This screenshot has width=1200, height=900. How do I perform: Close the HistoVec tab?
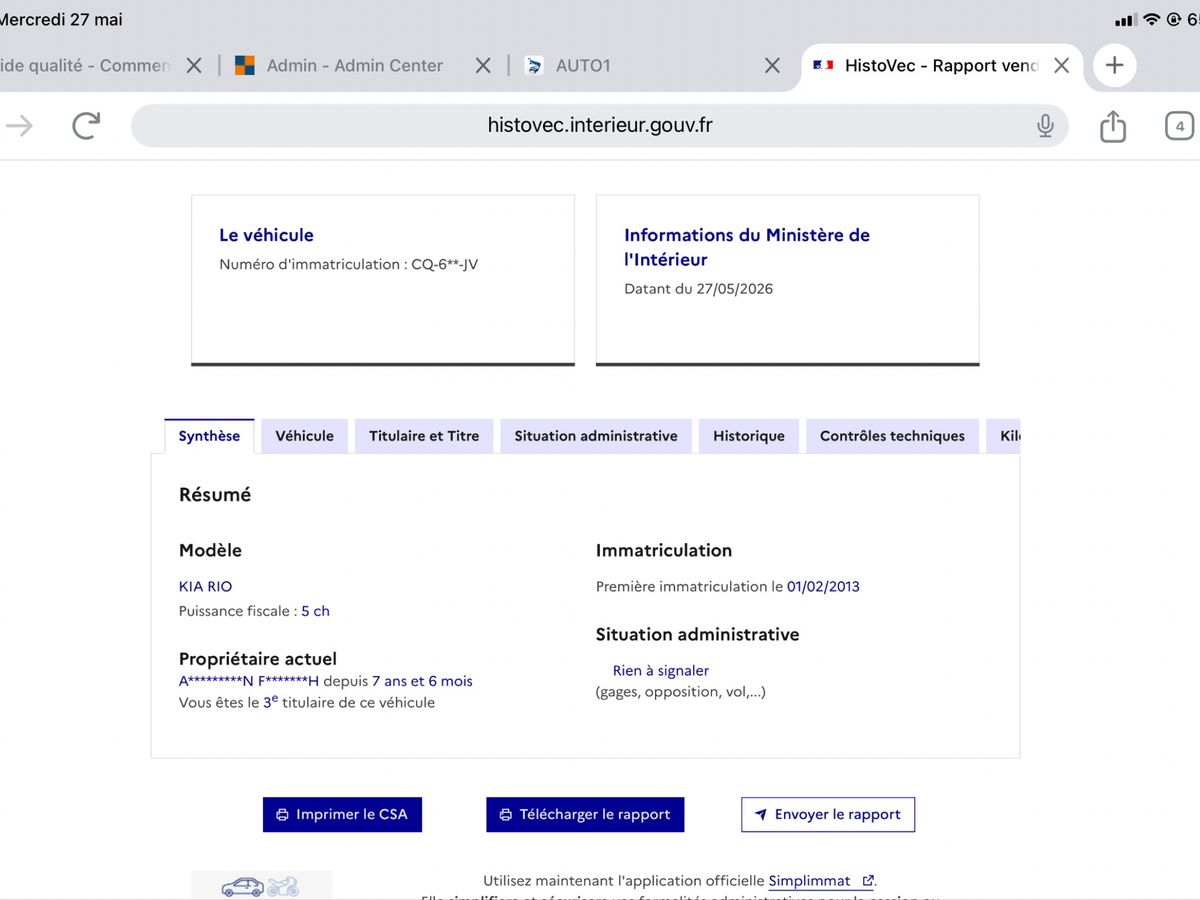(1062, 65)
